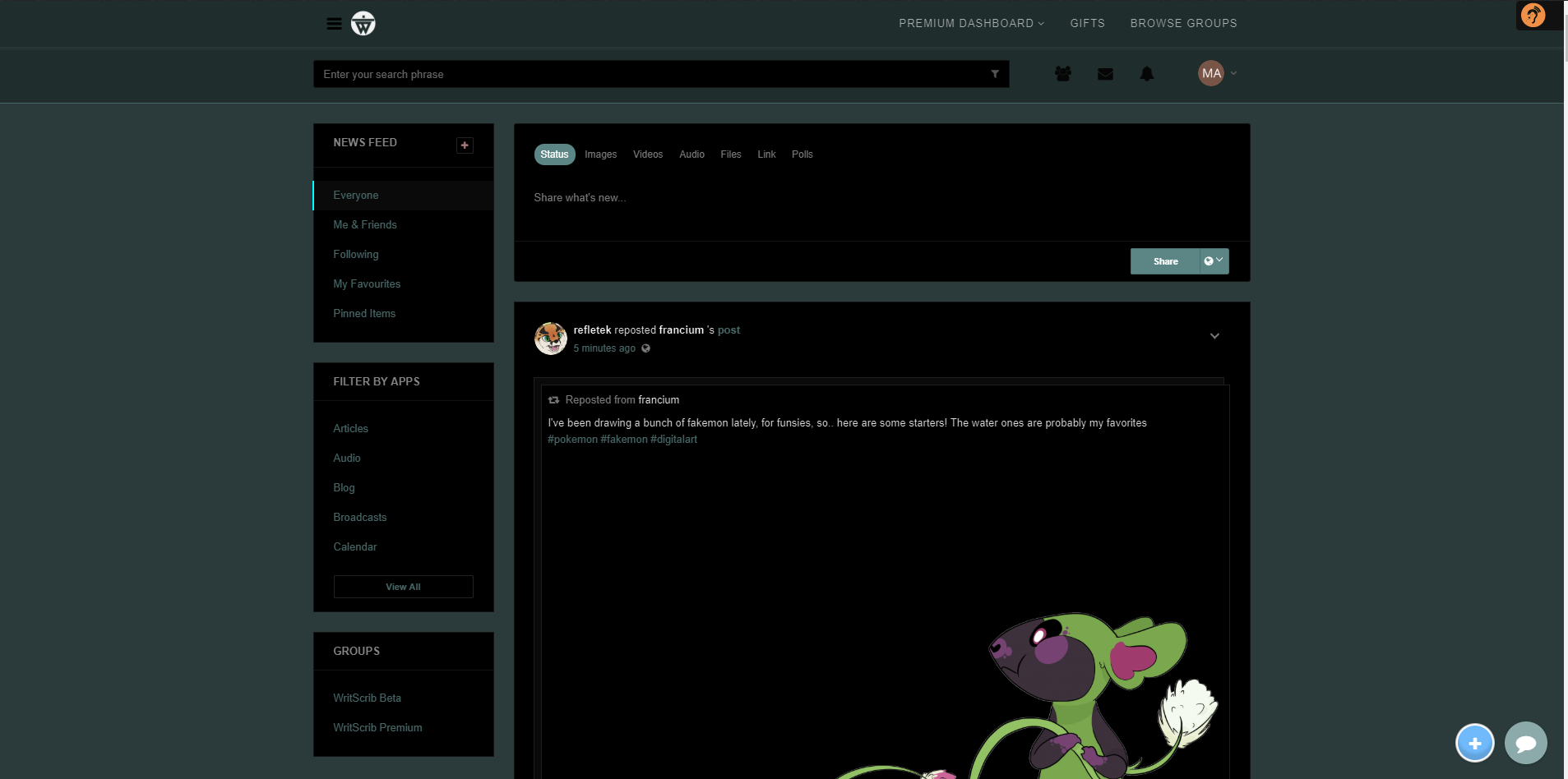Open the account dropdown arrow beside MA avatar

pos(1233,73)
